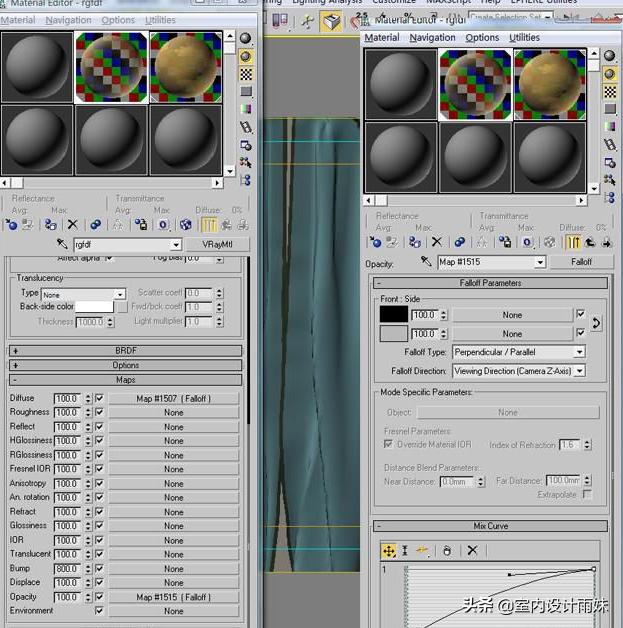This screenshot has width=623, height=628.
Task: Click Delete Point X in Mix Curve
Action: pos(472,550)
